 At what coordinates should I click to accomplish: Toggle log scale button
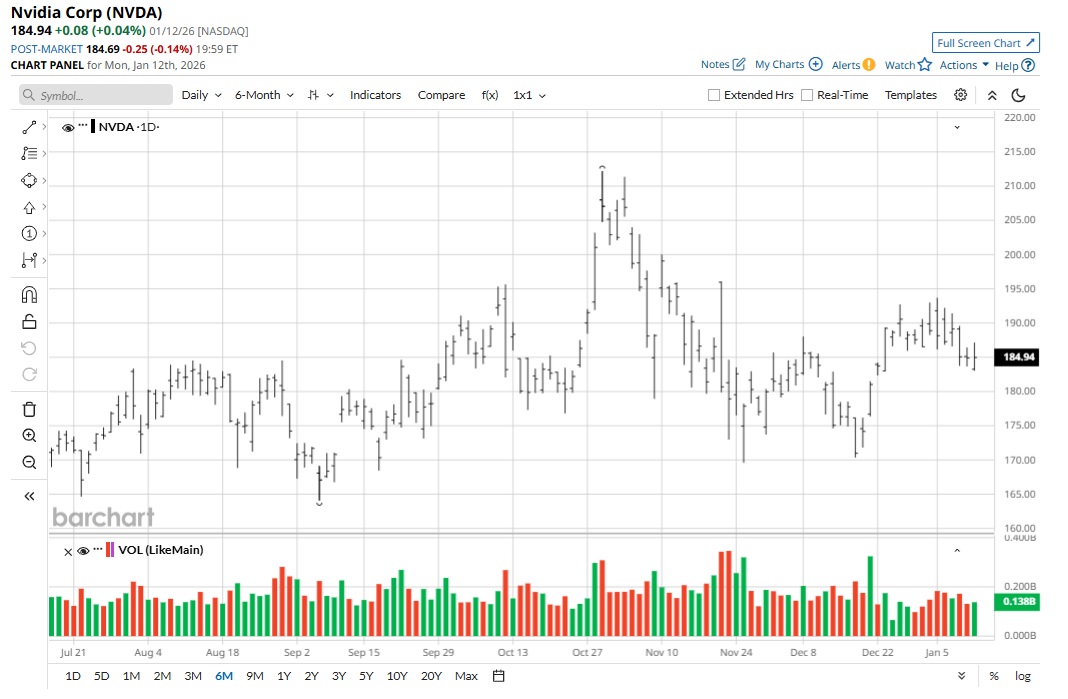click(x=1022, y=677)
